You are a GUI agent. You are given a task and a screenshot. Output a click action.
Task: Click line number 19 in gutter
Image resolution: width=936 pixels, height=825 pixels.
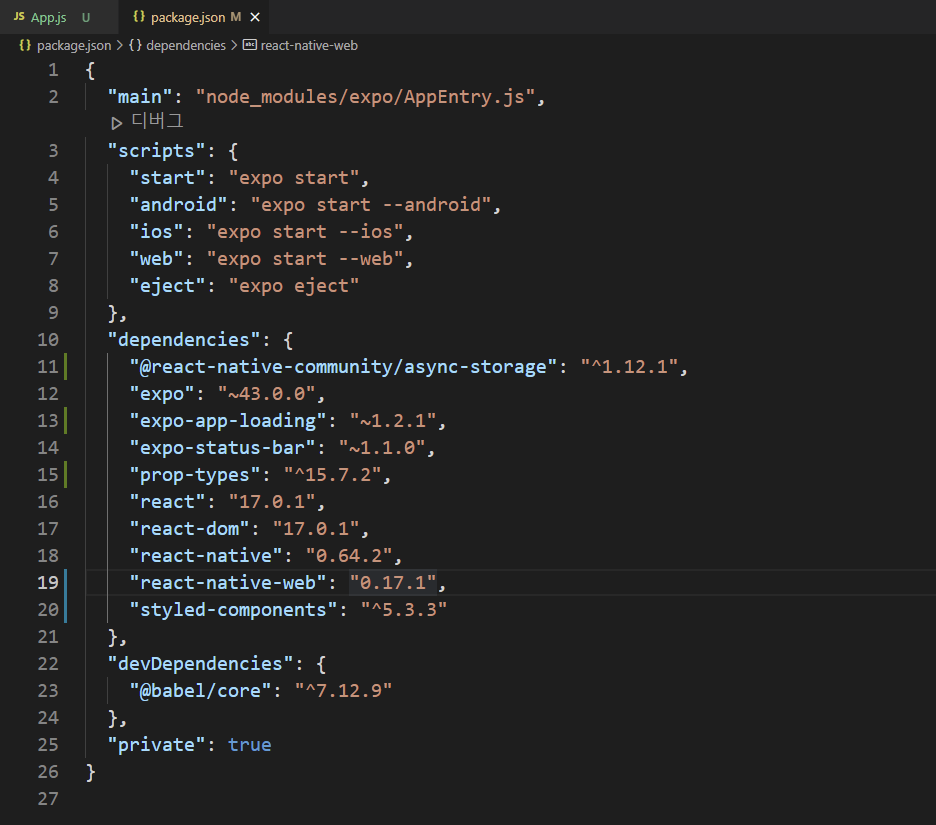(48, 583)
